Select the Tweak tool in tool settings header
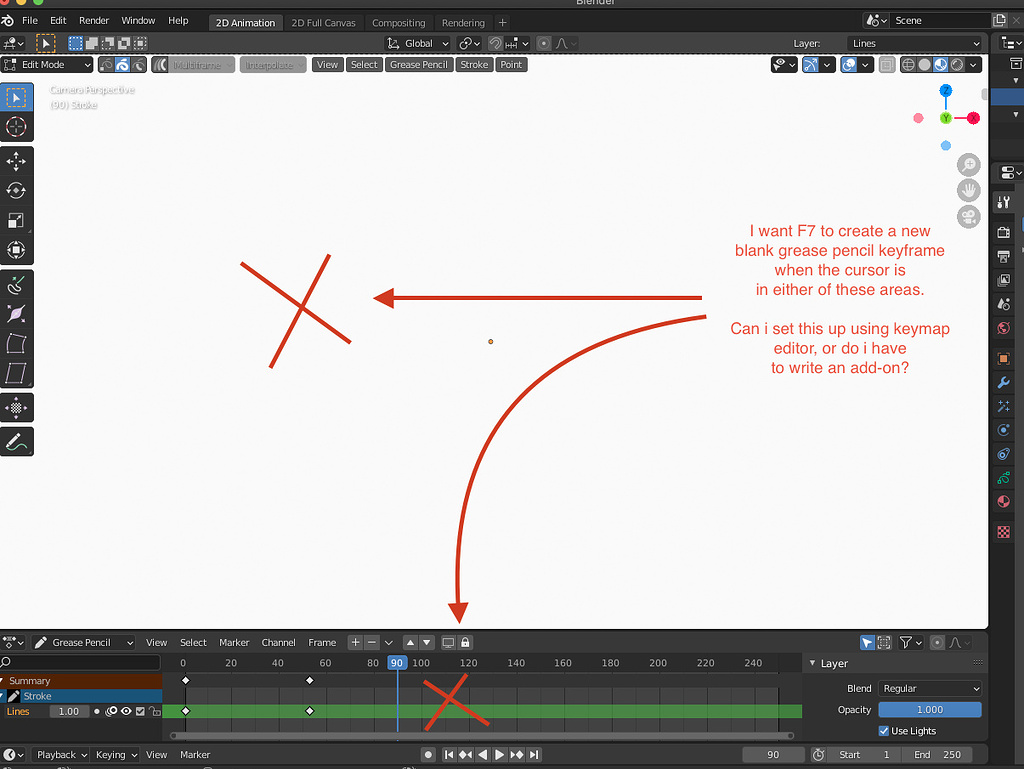This screenshot has width=1024, height=769. [x=45, y=43]
